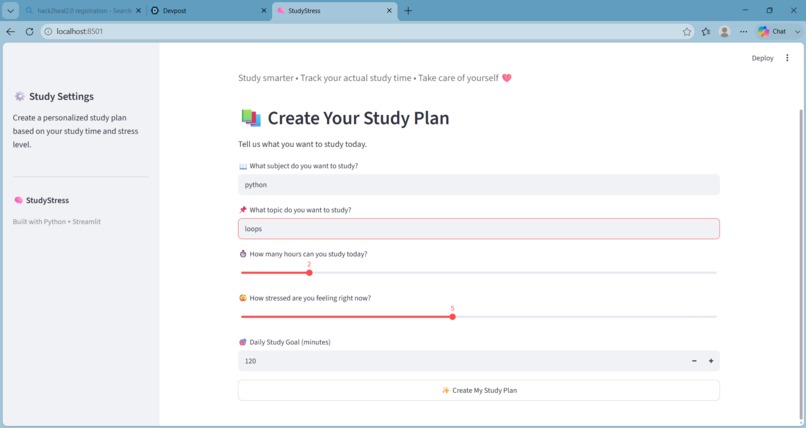Minimize the browser window

point(745,10)
